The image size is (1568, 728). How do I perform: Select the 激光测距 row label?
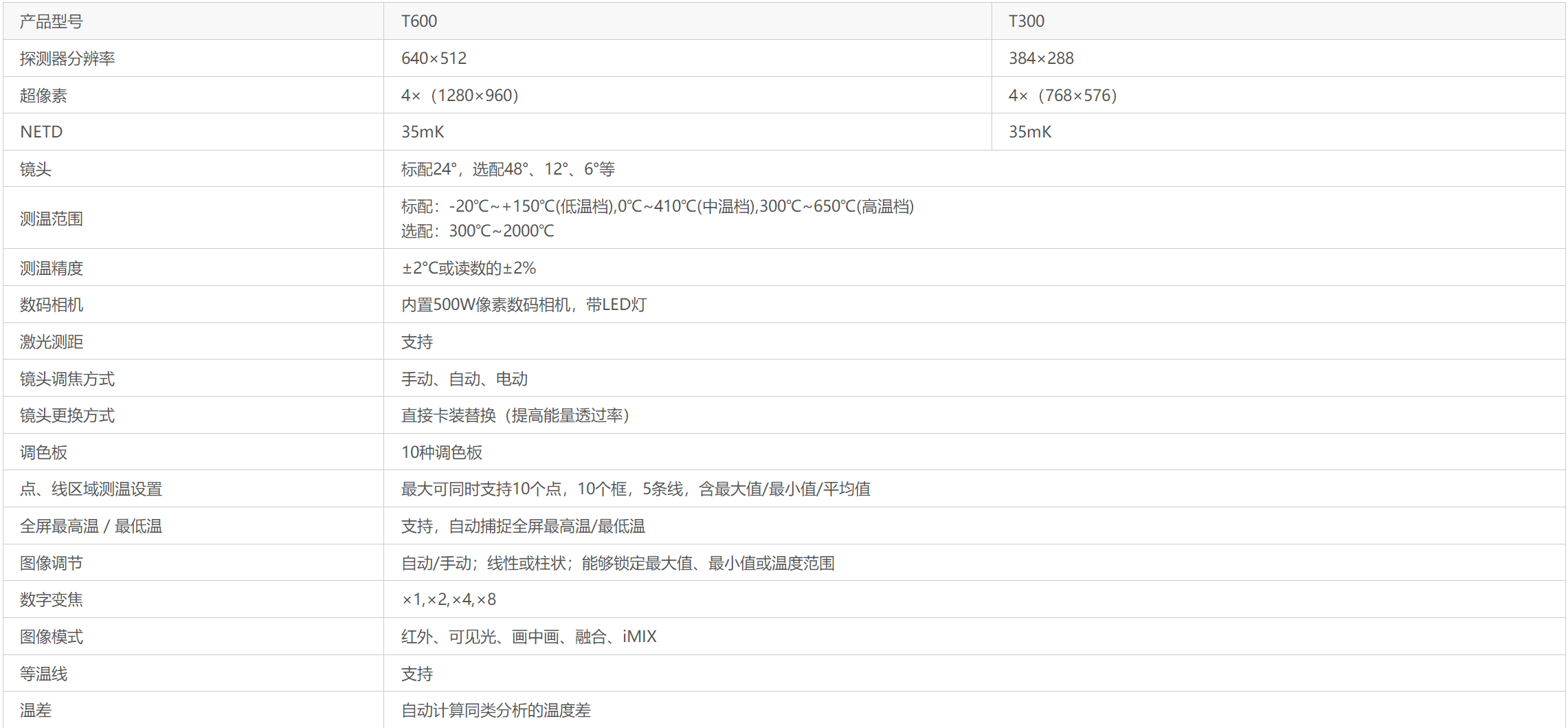(x=52, y=342)
